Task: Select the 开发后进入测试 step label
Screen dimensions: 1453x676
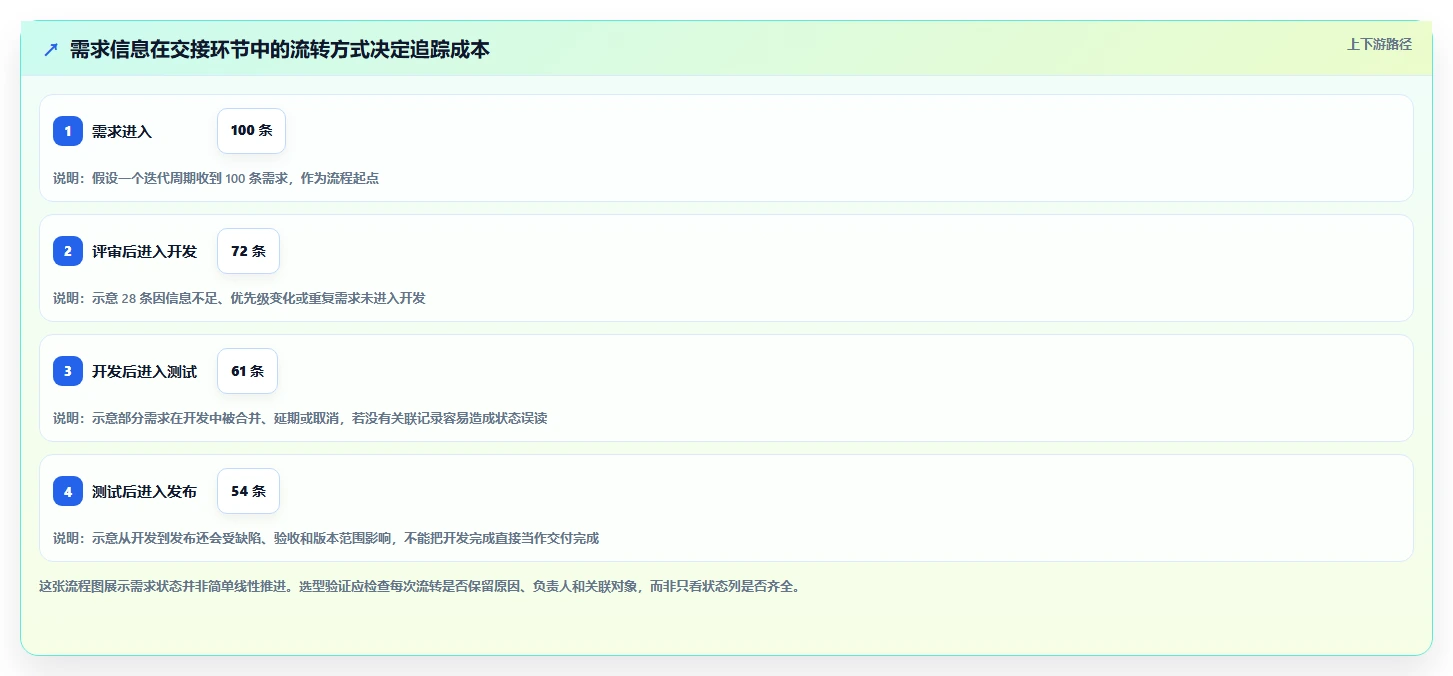Action: click(144, 371)
